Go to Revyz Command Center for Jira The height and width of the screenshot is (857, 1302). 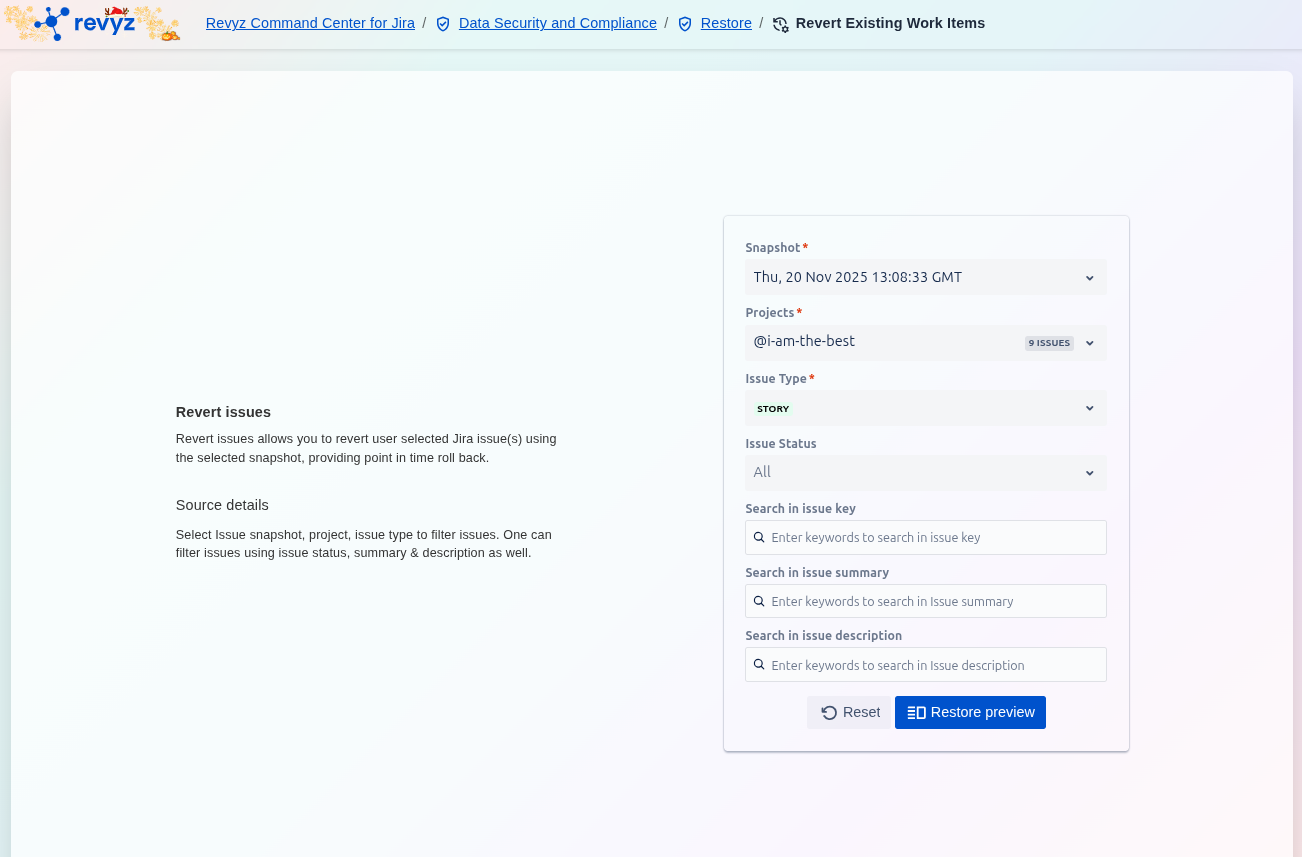[310, 23]
